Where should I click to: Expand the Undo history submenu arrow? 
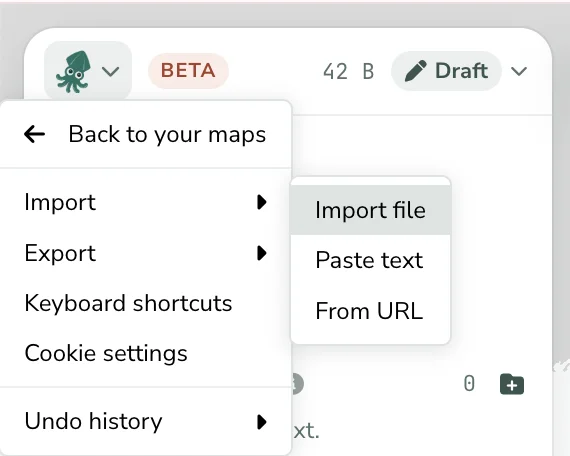tap(262, 422)
